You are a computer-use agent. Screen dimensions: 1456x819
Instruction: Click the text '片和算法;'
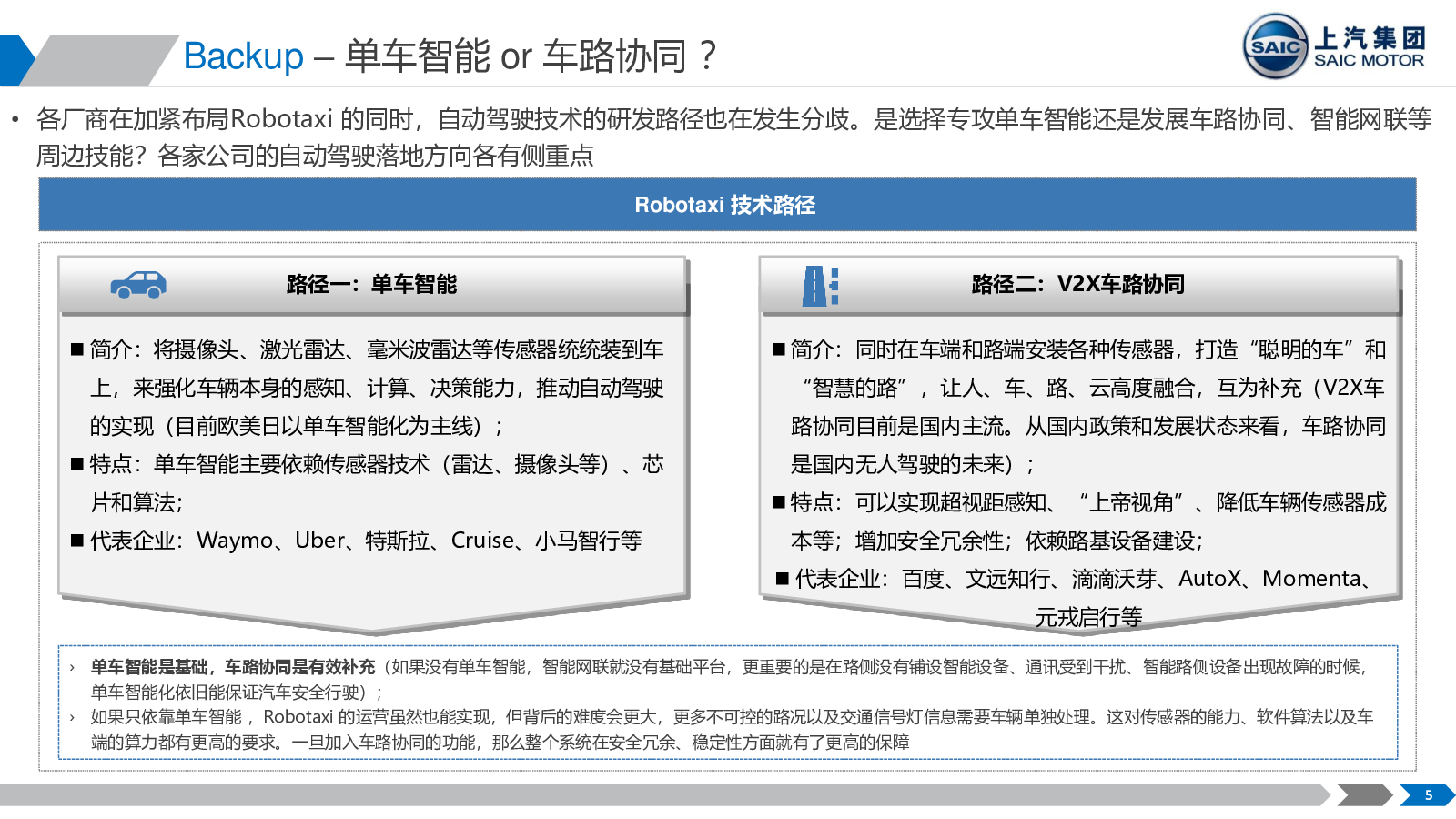136,502
